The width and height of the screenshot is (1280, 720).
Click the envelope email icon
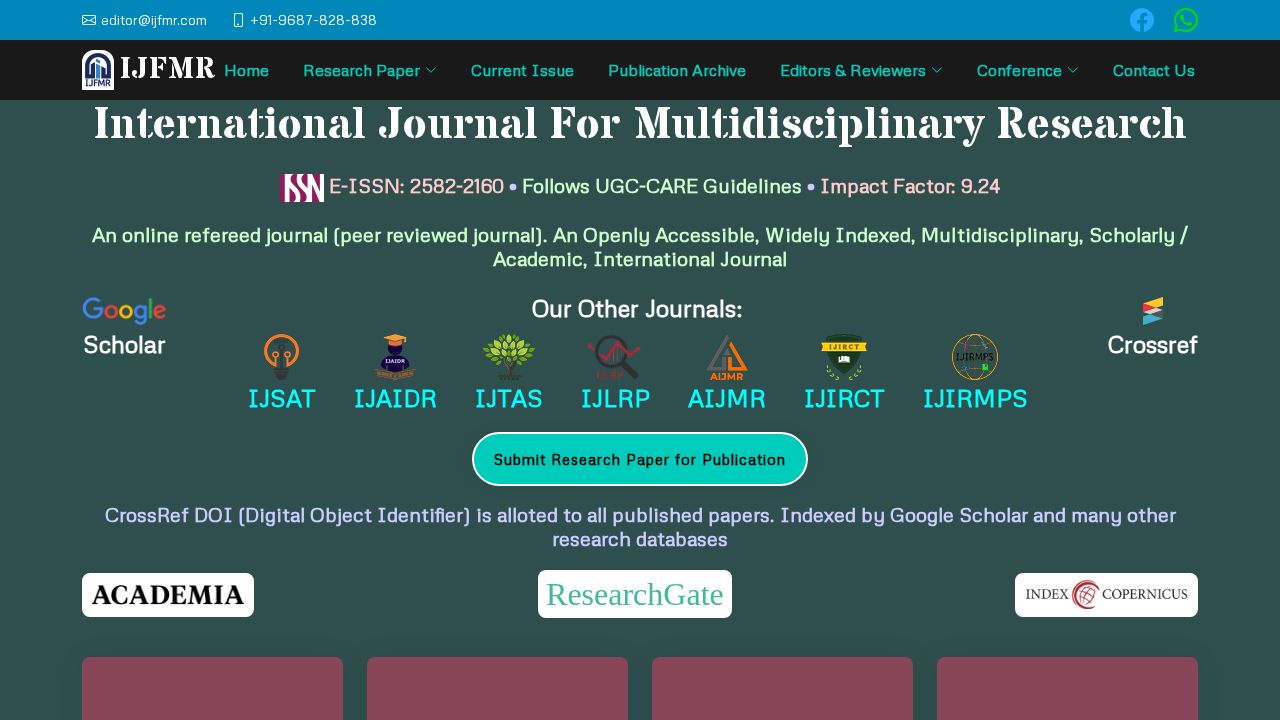click(x=89, y=20)
